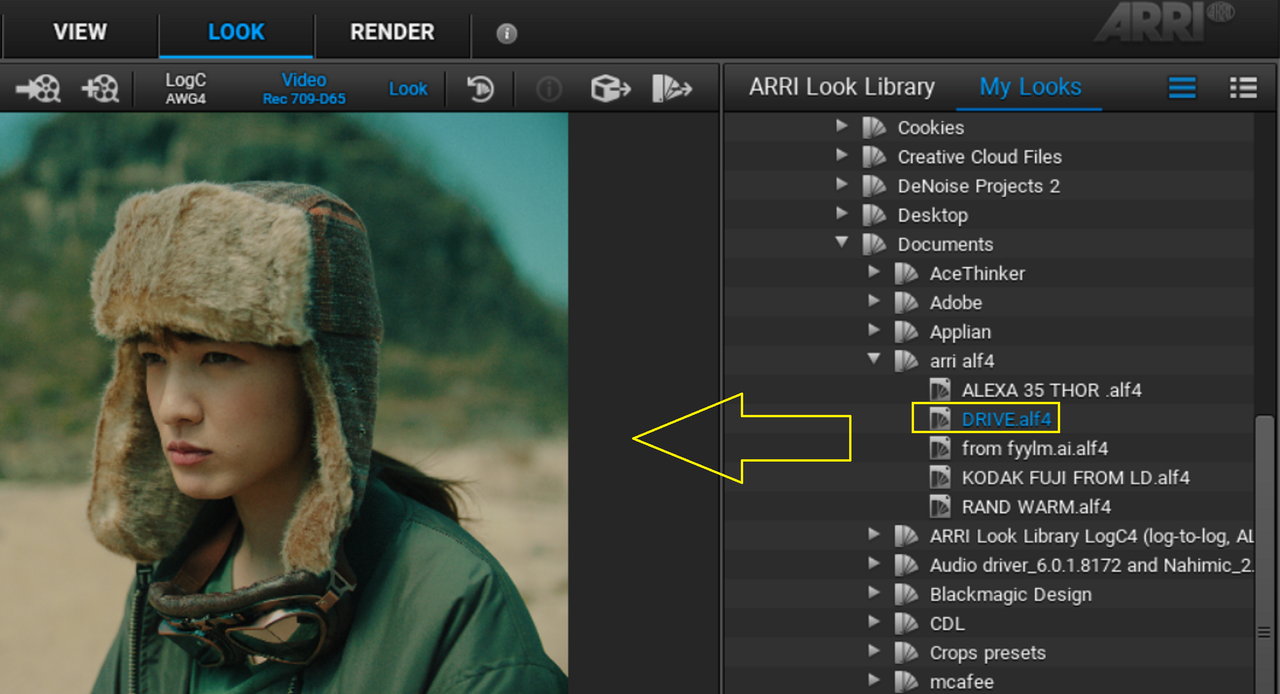Switch to the LOOK tab

236,32
